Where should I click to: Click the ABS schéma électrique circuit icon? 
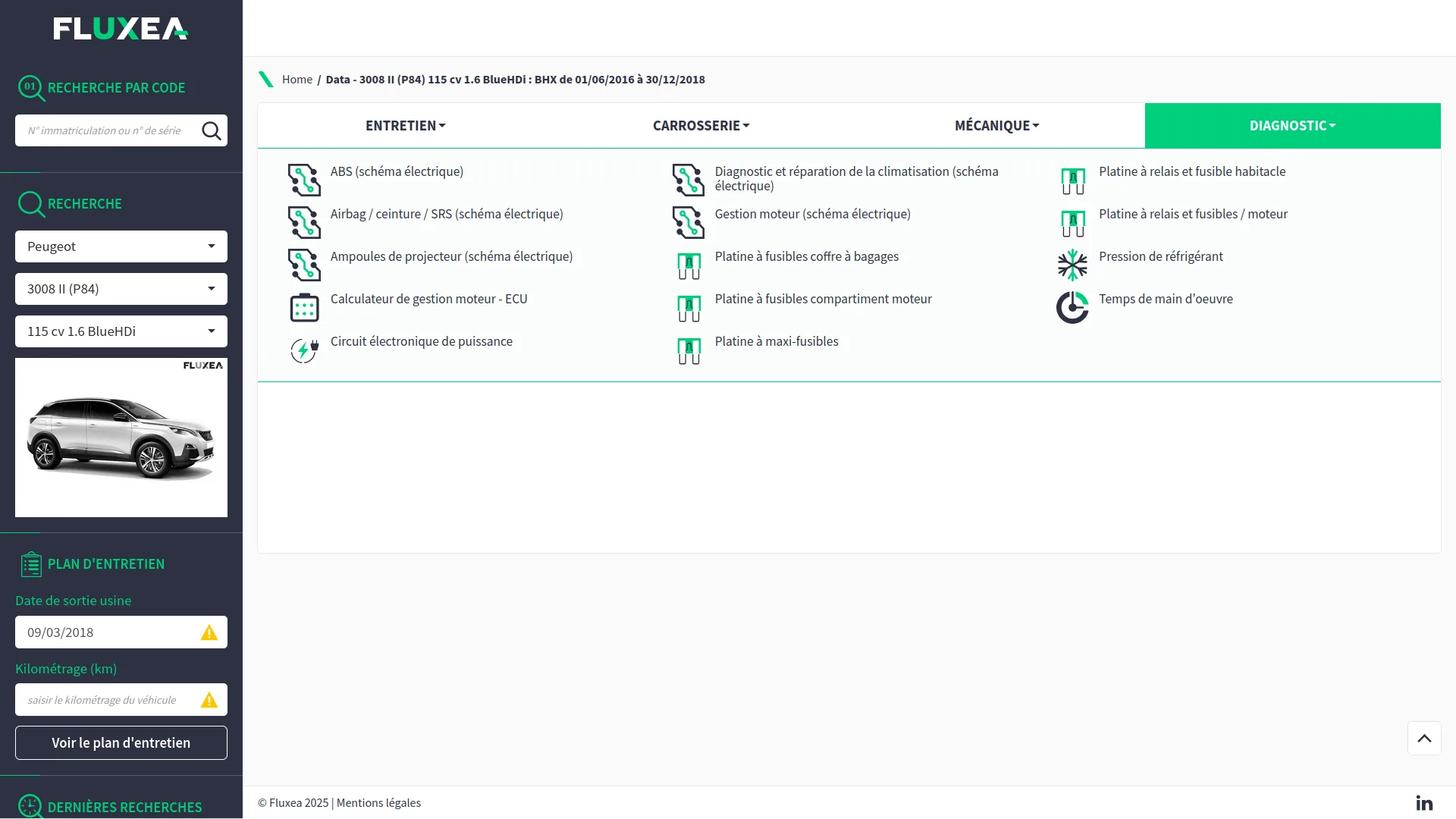click(x=304, y=180)
